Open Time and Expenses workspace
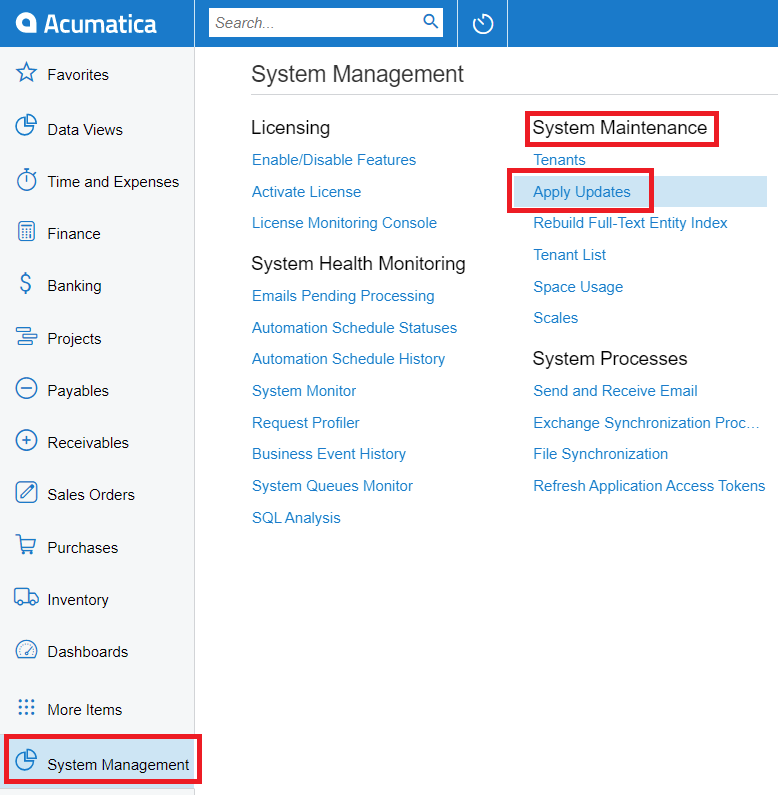 [x=113, y=182]
